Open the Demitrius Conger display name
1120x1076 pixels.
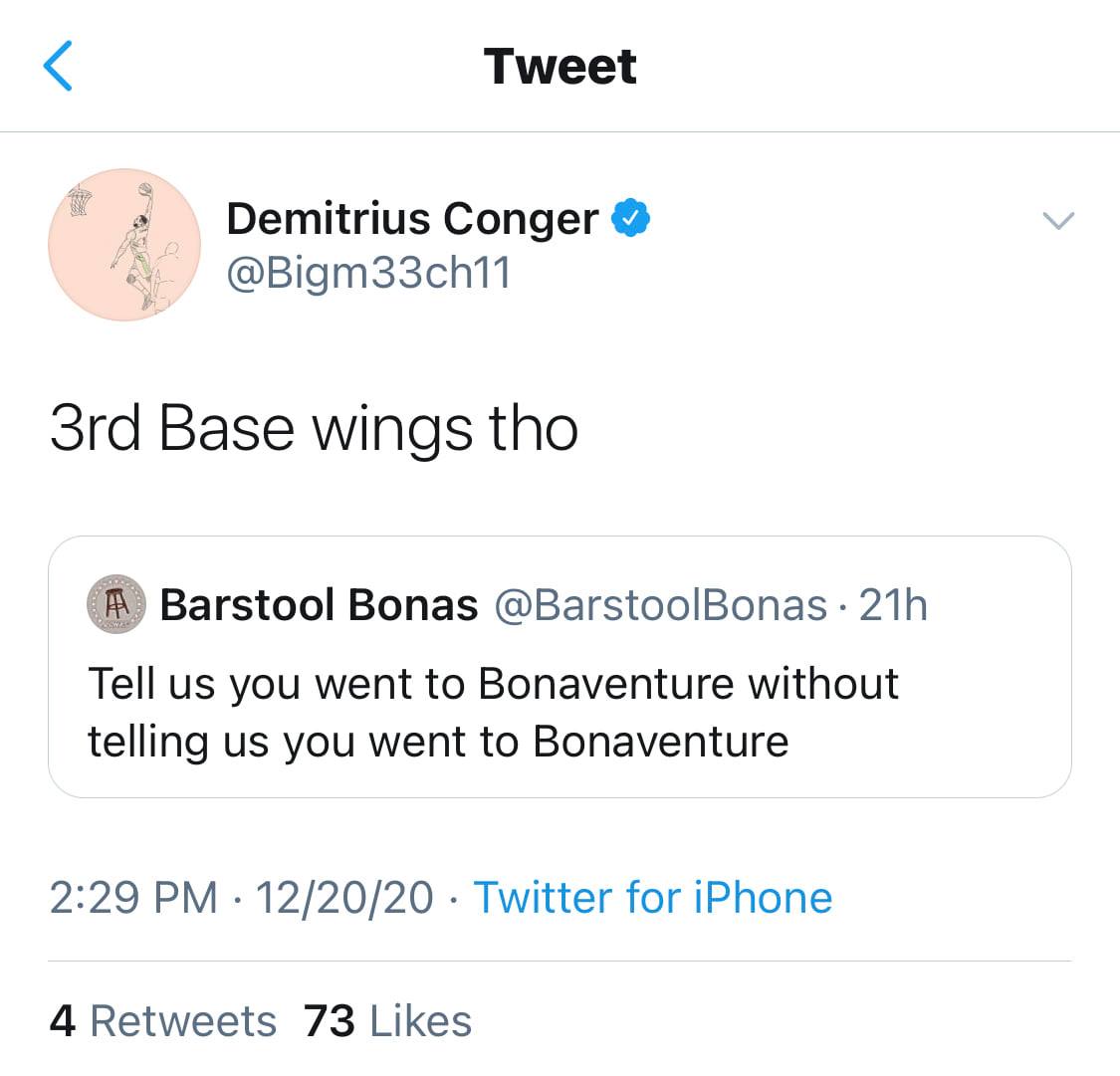coord(412,218)
